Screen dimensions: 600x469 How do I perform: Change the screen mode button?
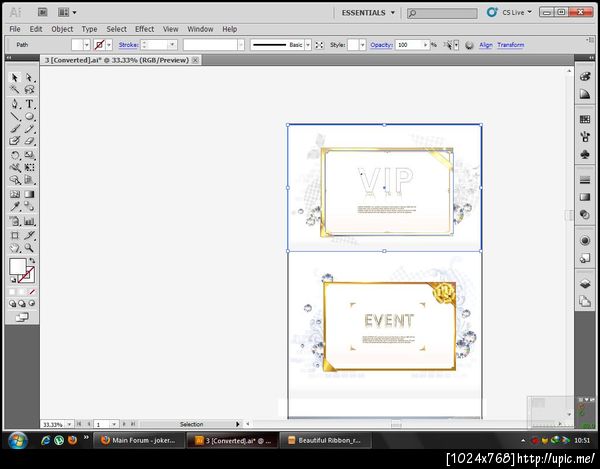click(22, 317)
